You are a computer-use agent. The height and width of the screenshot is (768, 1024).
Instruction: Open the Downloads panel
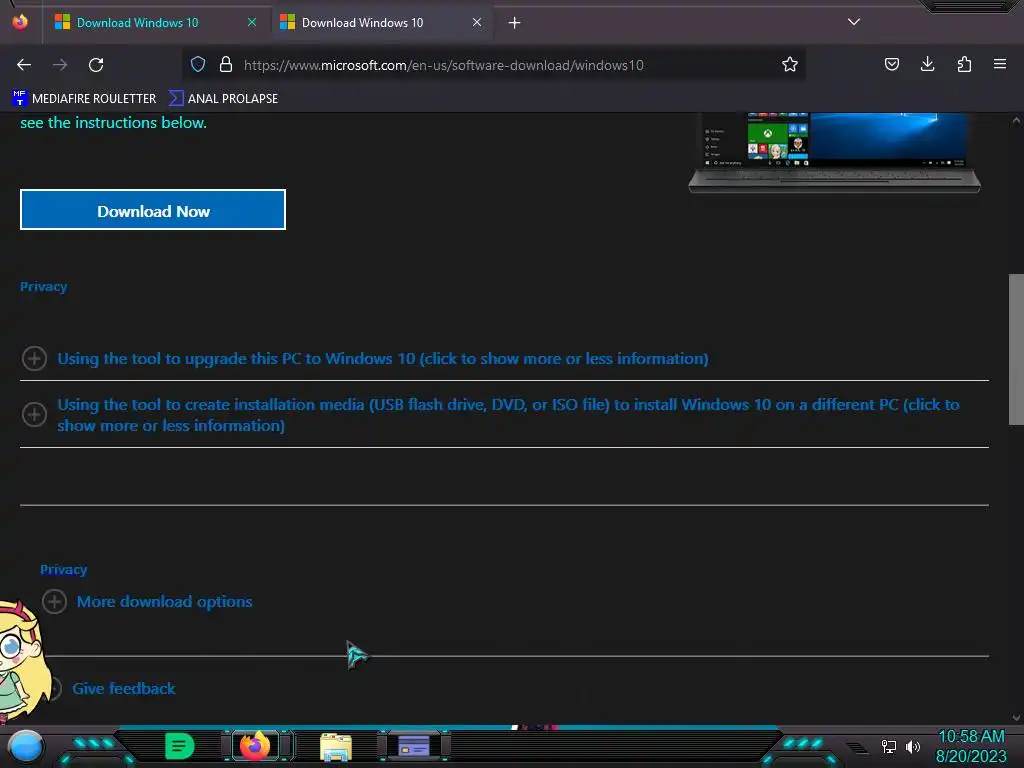pos(927,64)
